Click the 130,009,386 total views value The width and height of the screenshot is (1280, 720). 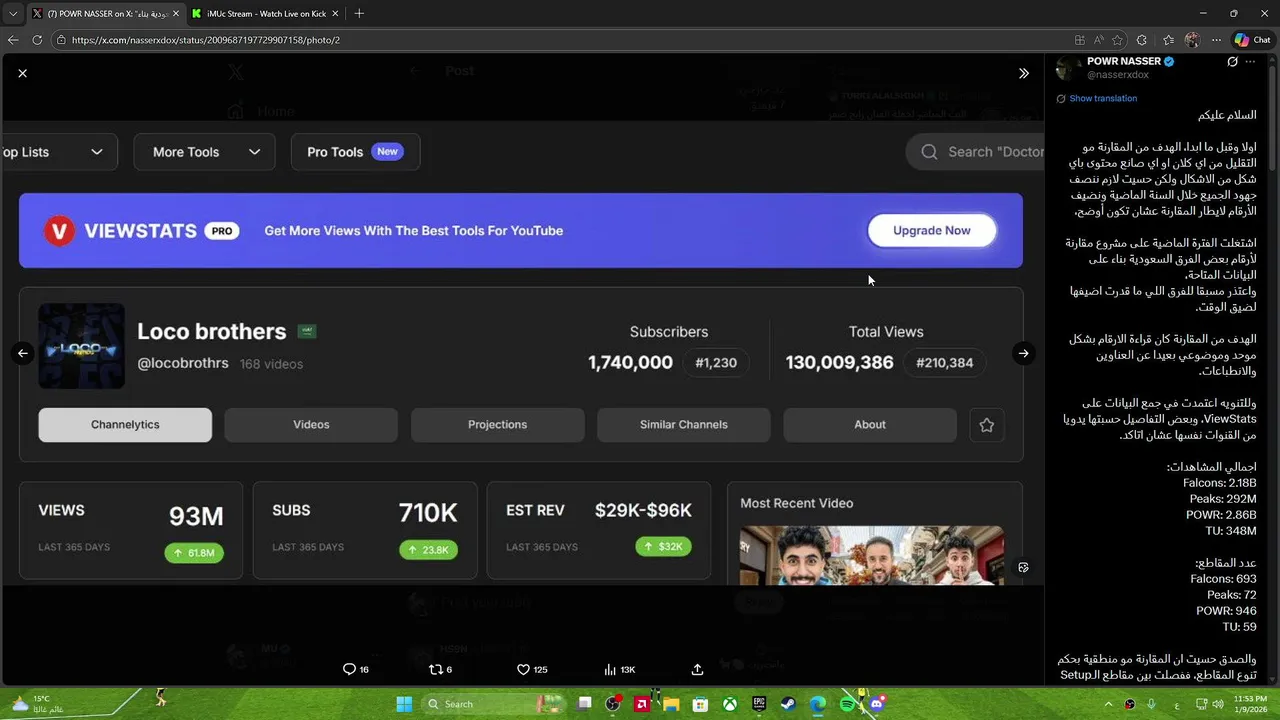(x=839, y=362)
